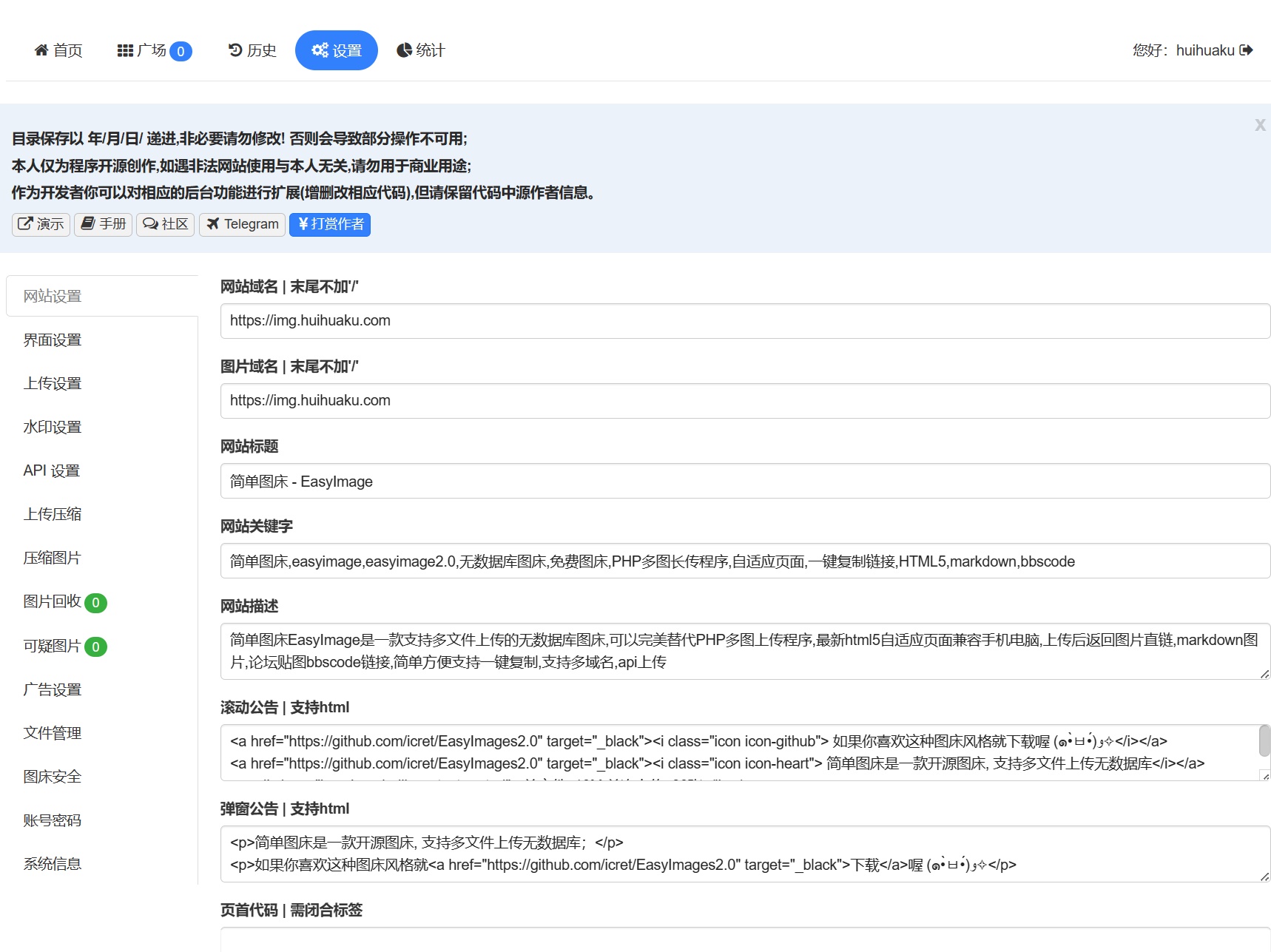This screenshot has height=952, width=1271.
Task: Dismiss the notice banner with X
Action: click(1259, 125)
